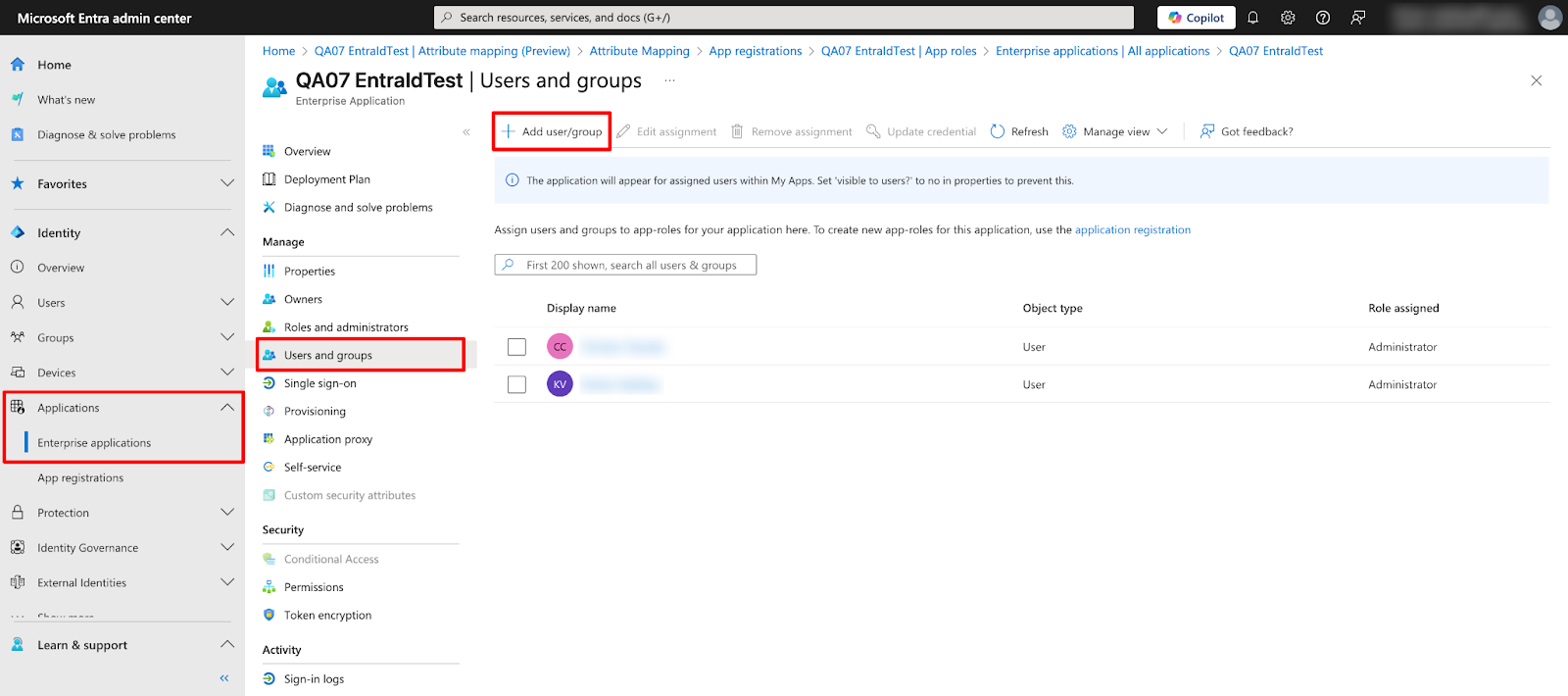
Task: Expand Identity Governance chevron
Action: coord(227,548)
